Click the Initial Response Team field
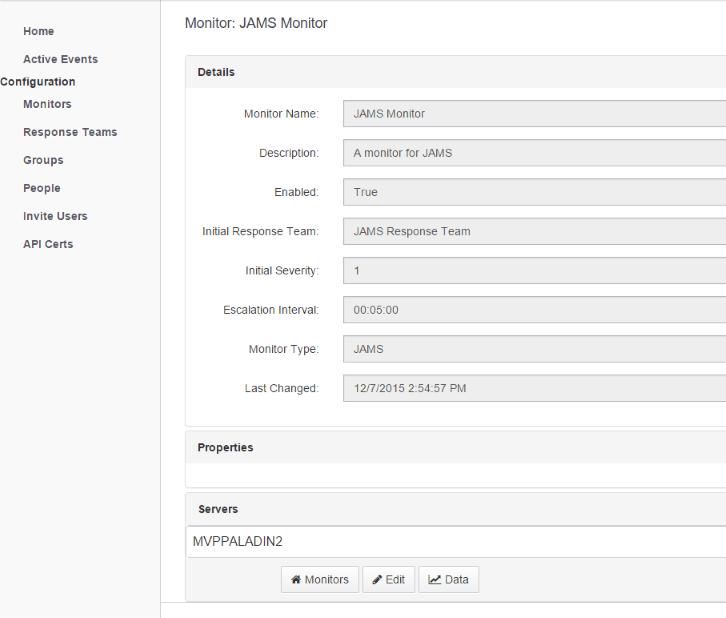 534,231
